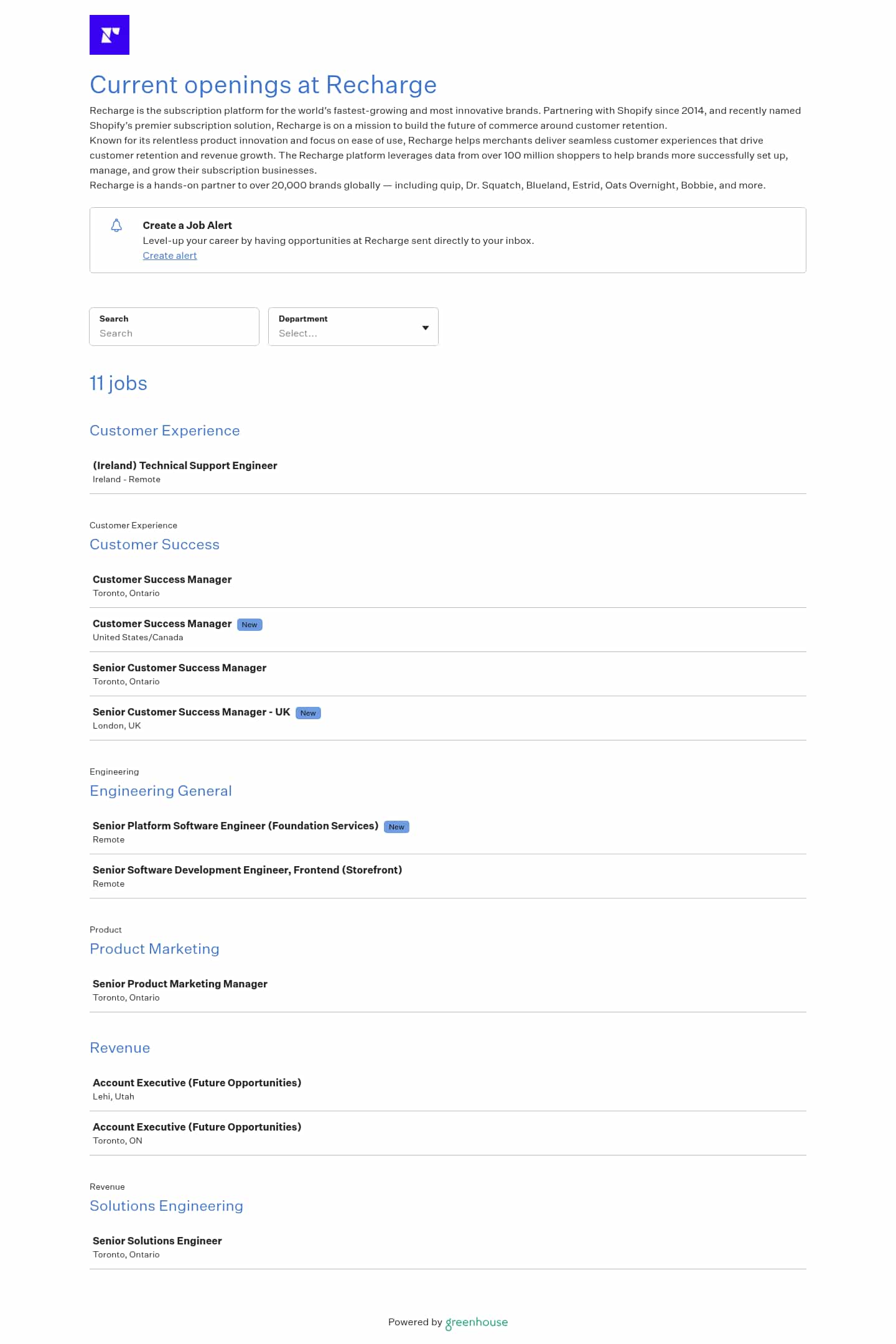
Task: Select the Revenue section heading
Action: click(120, 1048)
